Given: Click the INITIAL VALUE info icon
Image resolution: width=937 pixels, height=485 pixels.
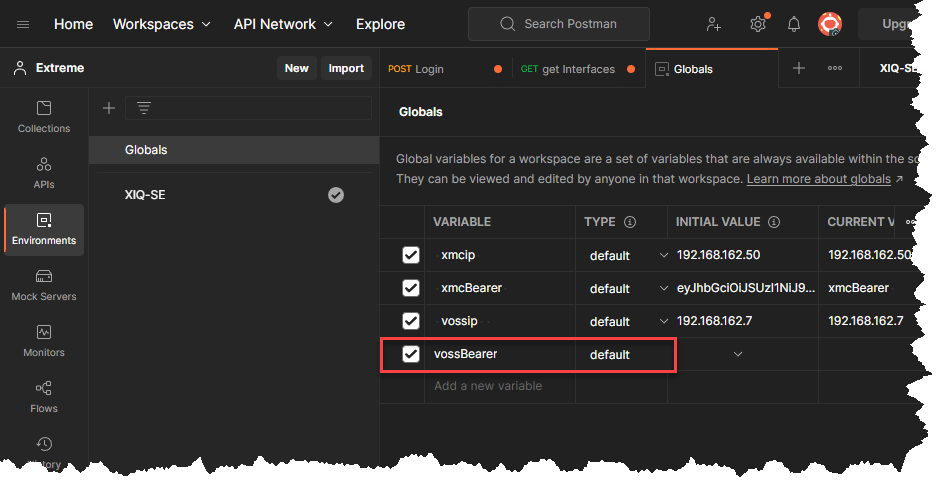Looking at the screenshot, I should (774, 222).
